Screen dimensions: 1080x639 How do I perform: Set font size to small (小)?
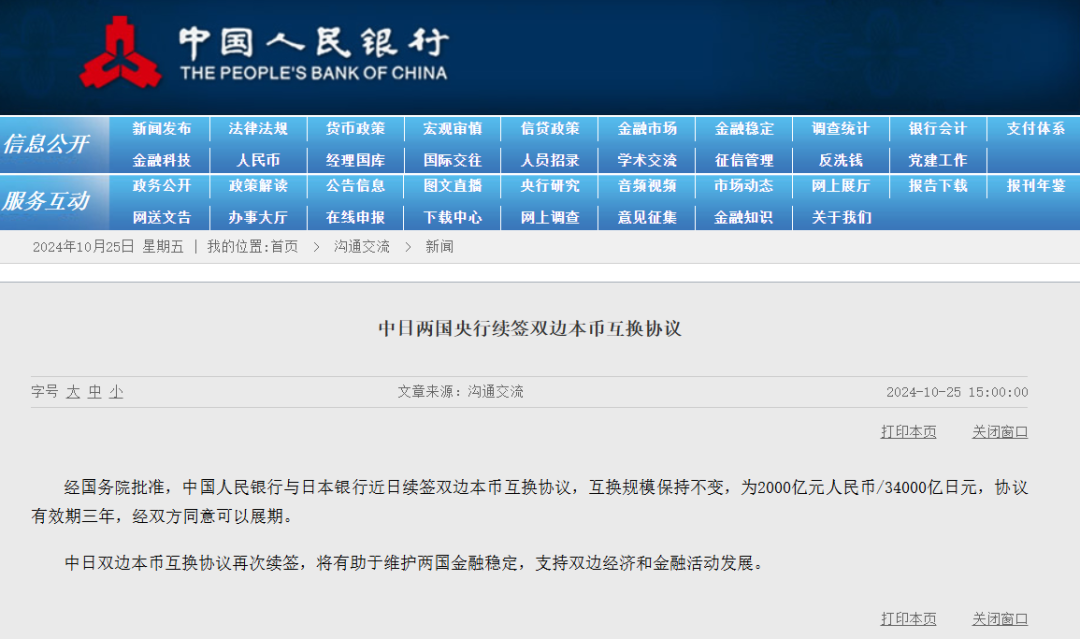pyautogui.click(x=116, y=392)
